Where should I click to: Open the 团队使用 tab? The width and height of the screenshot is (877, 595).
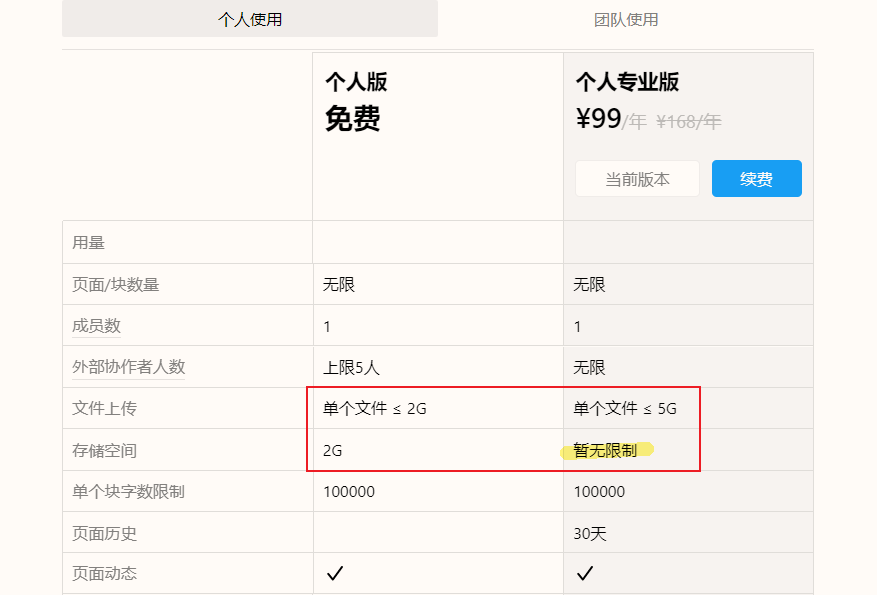(626, 19)
